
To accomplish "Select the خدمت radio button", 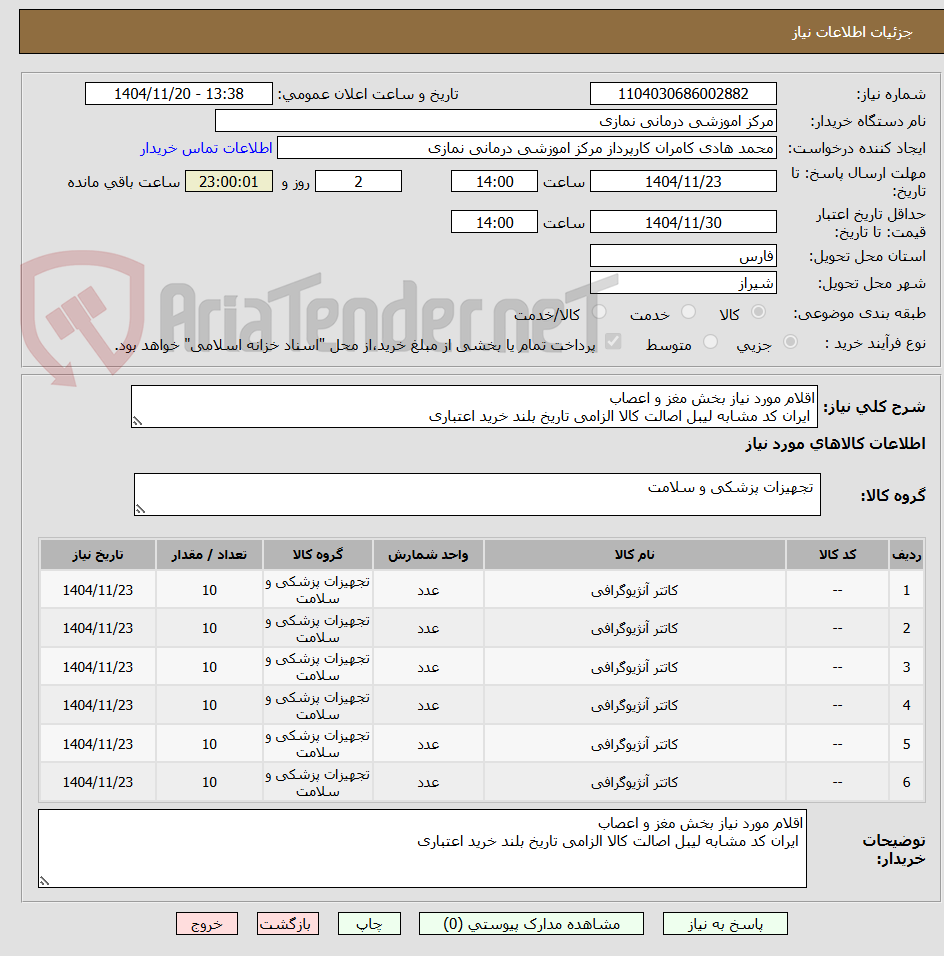I will coord(688,312).
